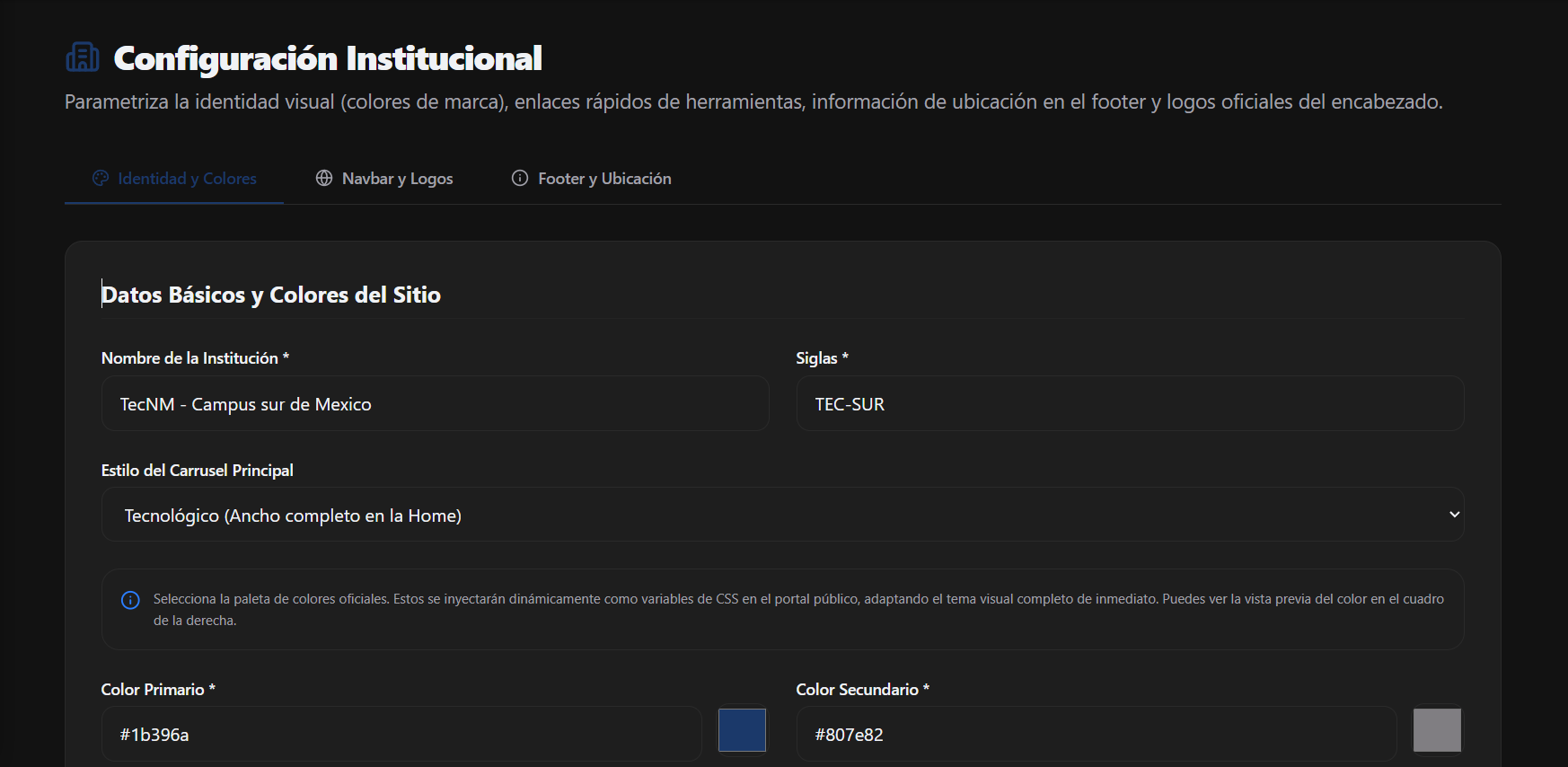Click the Color Primario label
The image size is (1568, 767).
pos(158,689)
